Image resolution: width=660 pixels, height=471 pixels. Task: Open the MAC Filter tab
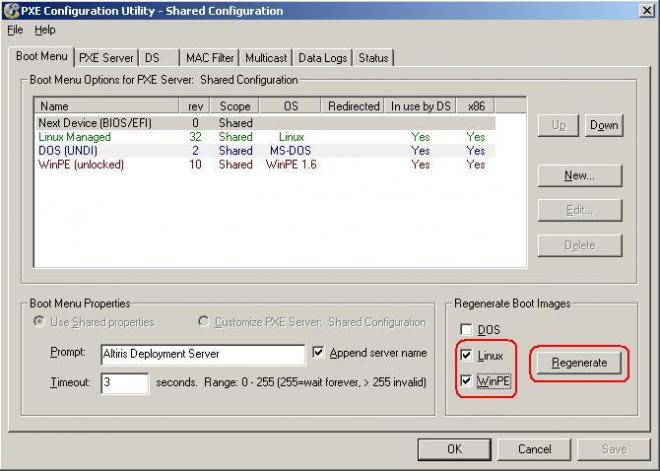[210, 58]
